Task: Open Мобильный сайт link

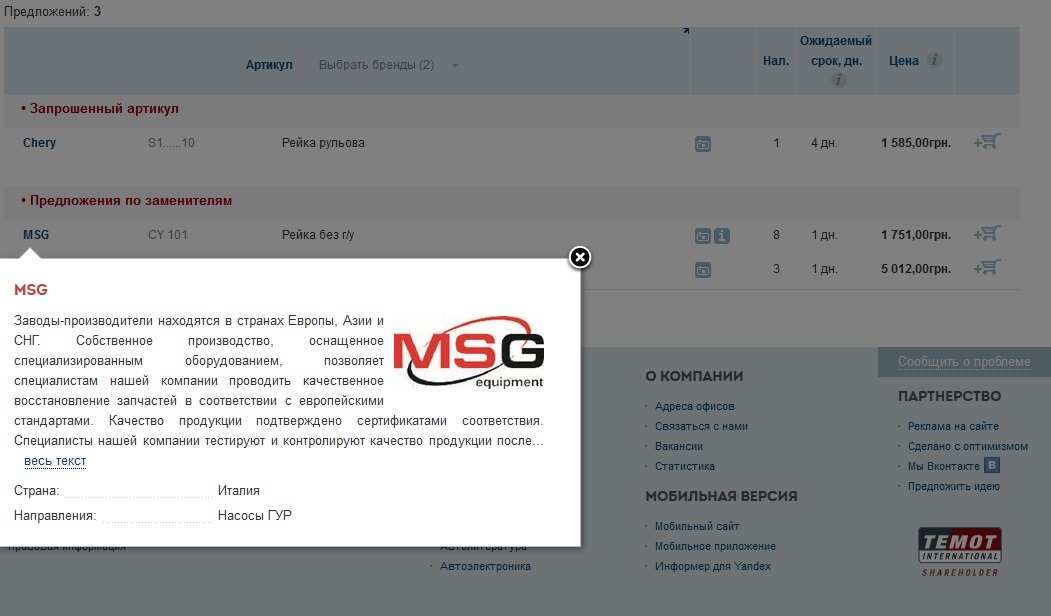Action: coord(697,527)
